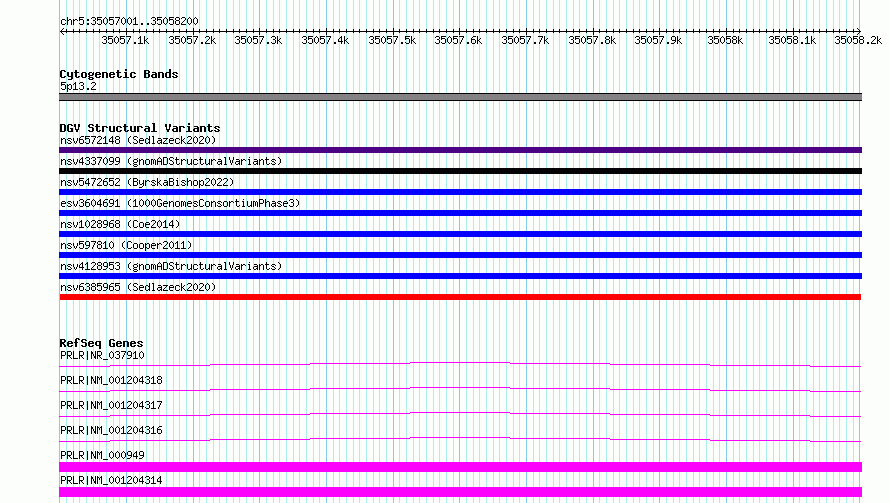Click the 35057.8k ruler tick label
This screenshot has height=503, width=890.
(x=592, y=40)
